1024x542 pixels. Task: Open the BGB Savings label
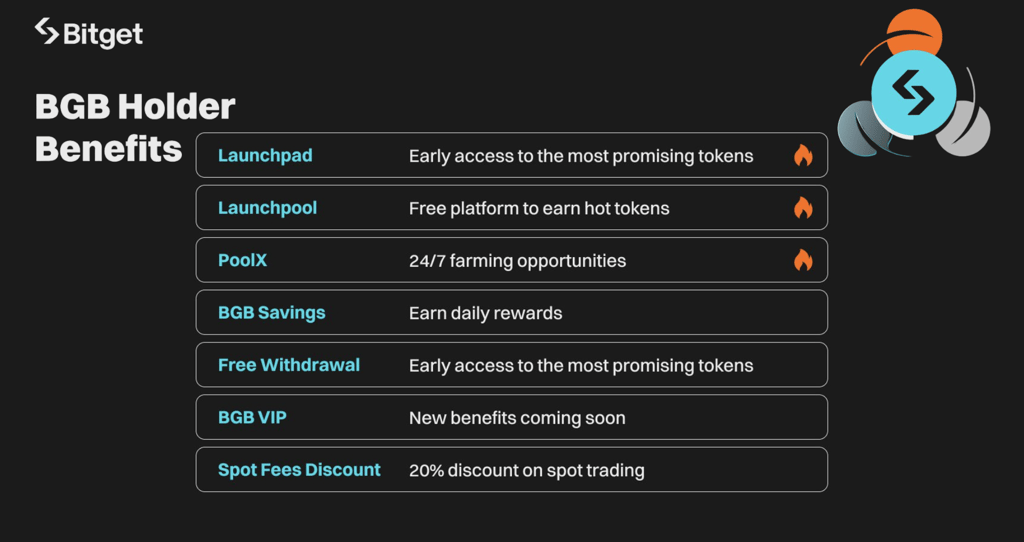272,312
